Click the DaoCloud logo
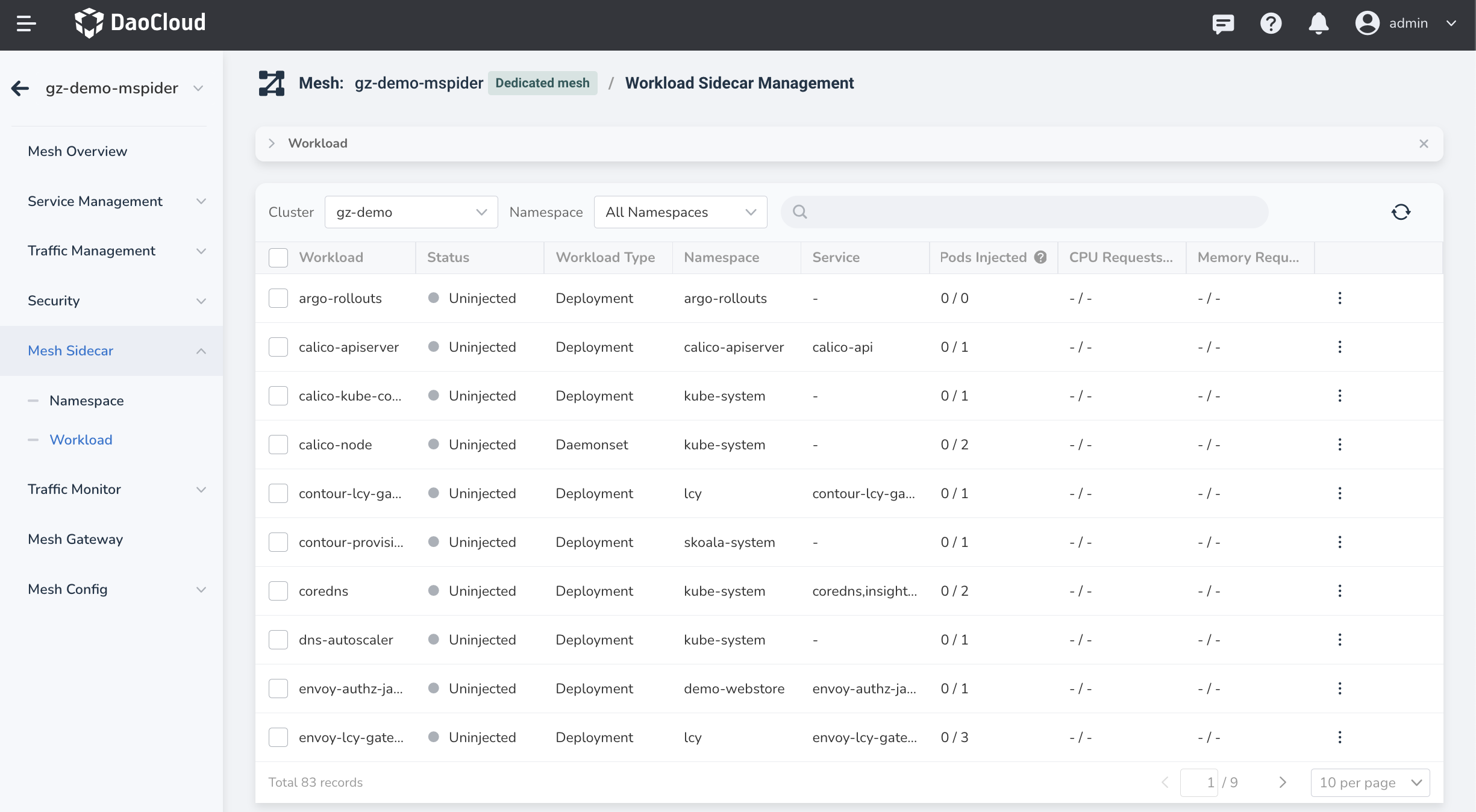This screenshot has height=812, width=1476. coord(140,23)
